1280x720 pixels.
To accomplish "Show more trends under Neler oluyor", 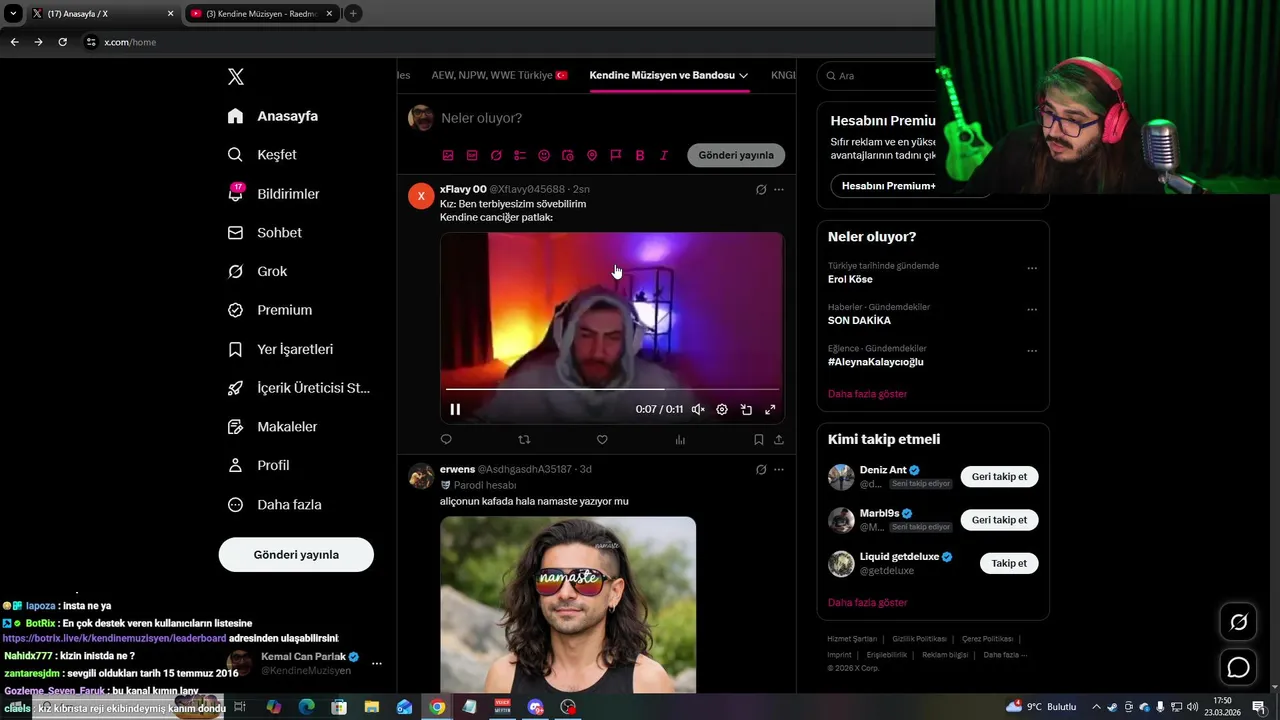I will tap(867, 394).
